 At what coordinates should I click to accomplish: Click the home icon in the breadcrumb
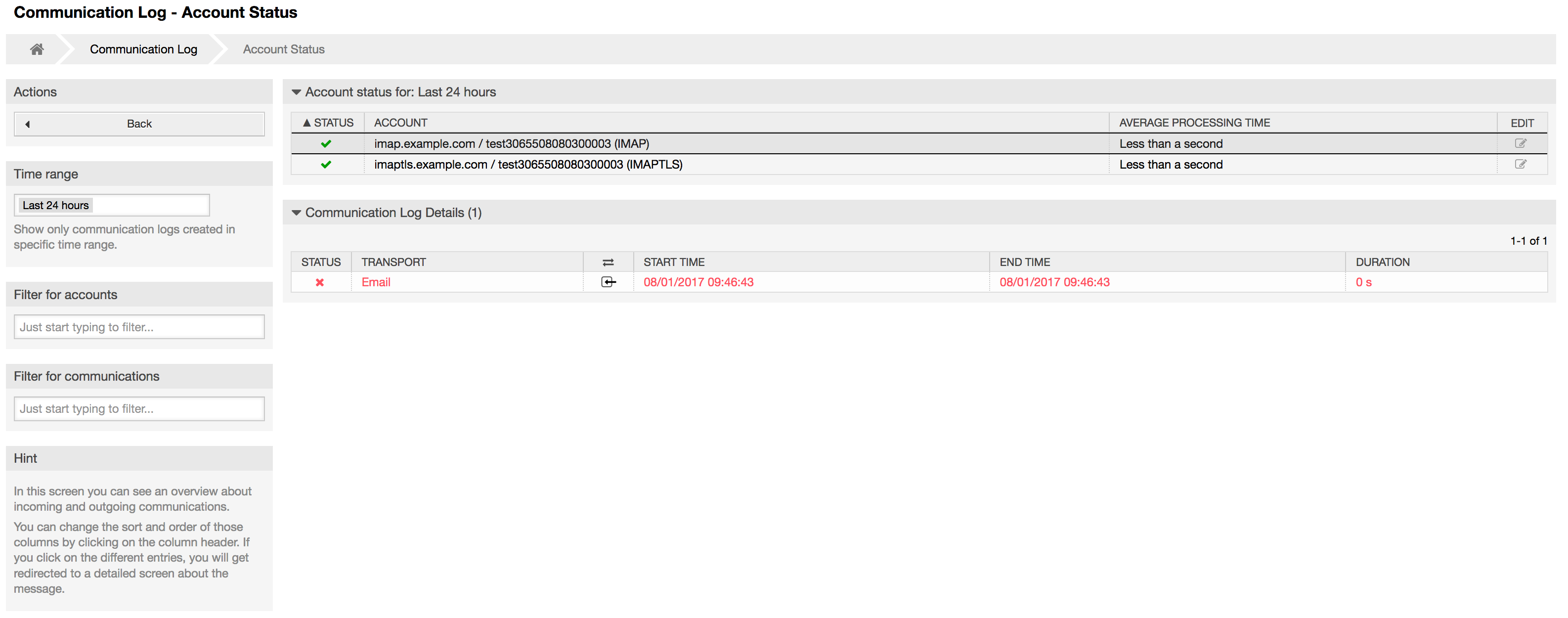pos(37,49)
